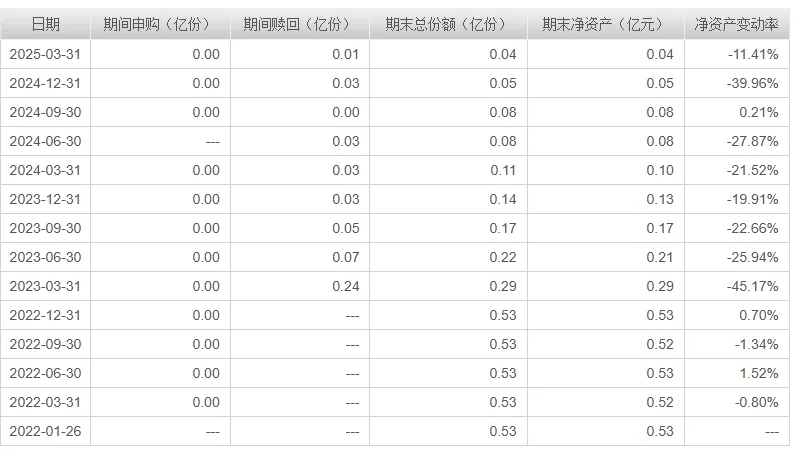Click the -45.17% change rate cell

(x=752, y=286)
